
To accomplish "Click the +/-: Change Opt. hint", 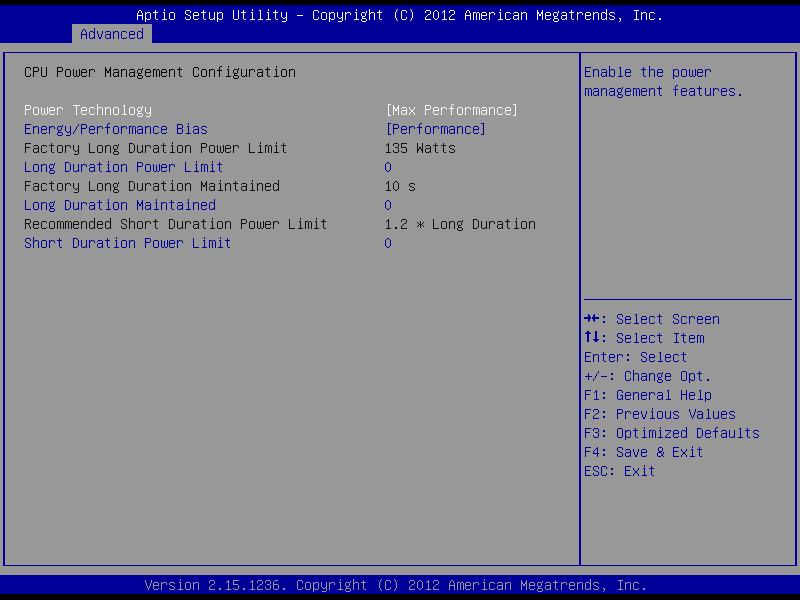I will (647, 377).
